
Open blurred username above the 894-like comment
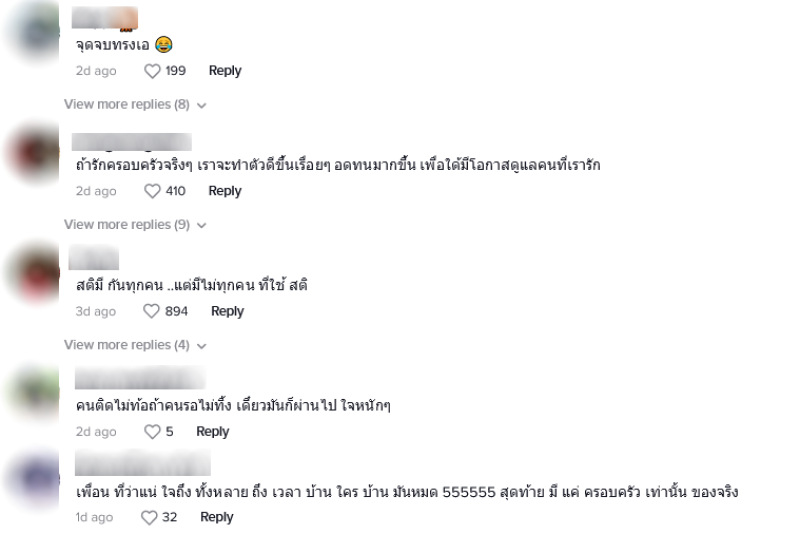tap(94, 258)
